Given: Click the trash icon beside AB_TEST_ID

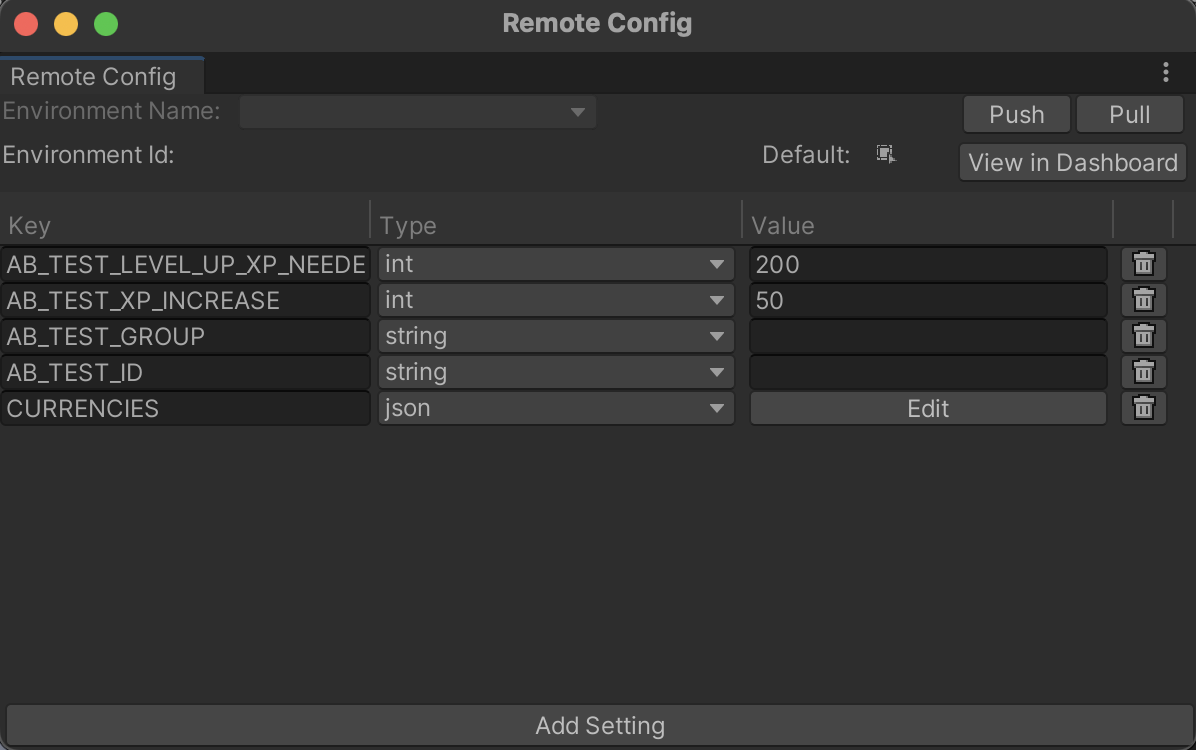Looking at the screenshot, I should click(1143, 372).
